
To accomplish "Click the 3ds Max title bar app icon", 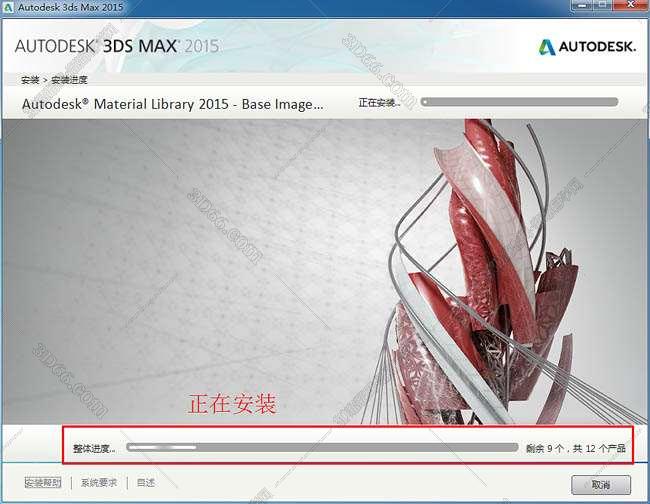I will (x=8, y=7).
